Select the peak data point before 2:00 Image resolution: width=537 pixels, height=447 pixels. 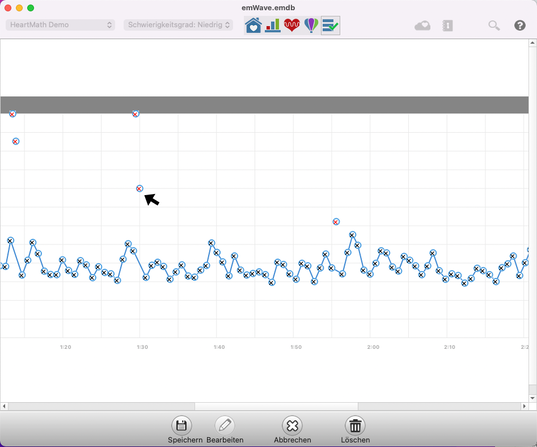[x=353, y=235]
